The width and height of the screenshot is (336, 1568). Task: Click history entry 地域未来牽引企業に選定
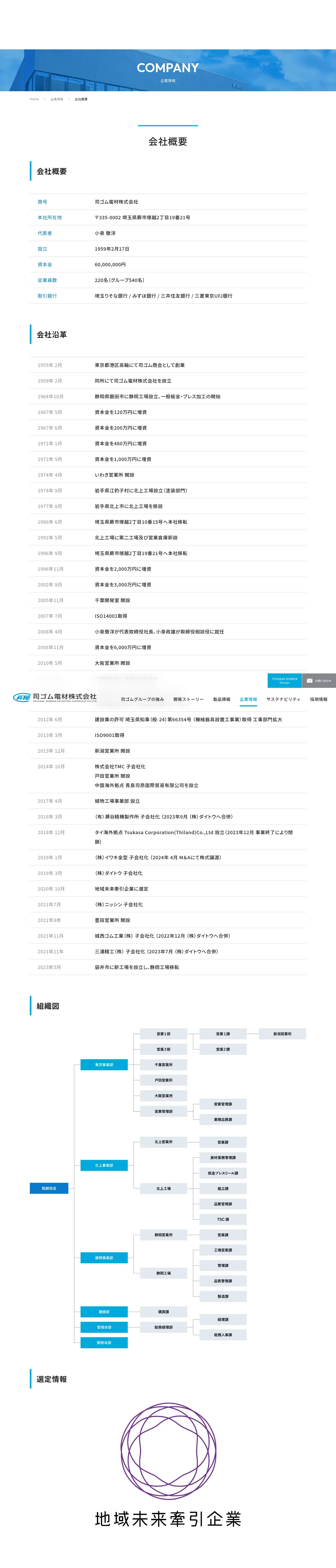tap(121, 889)
